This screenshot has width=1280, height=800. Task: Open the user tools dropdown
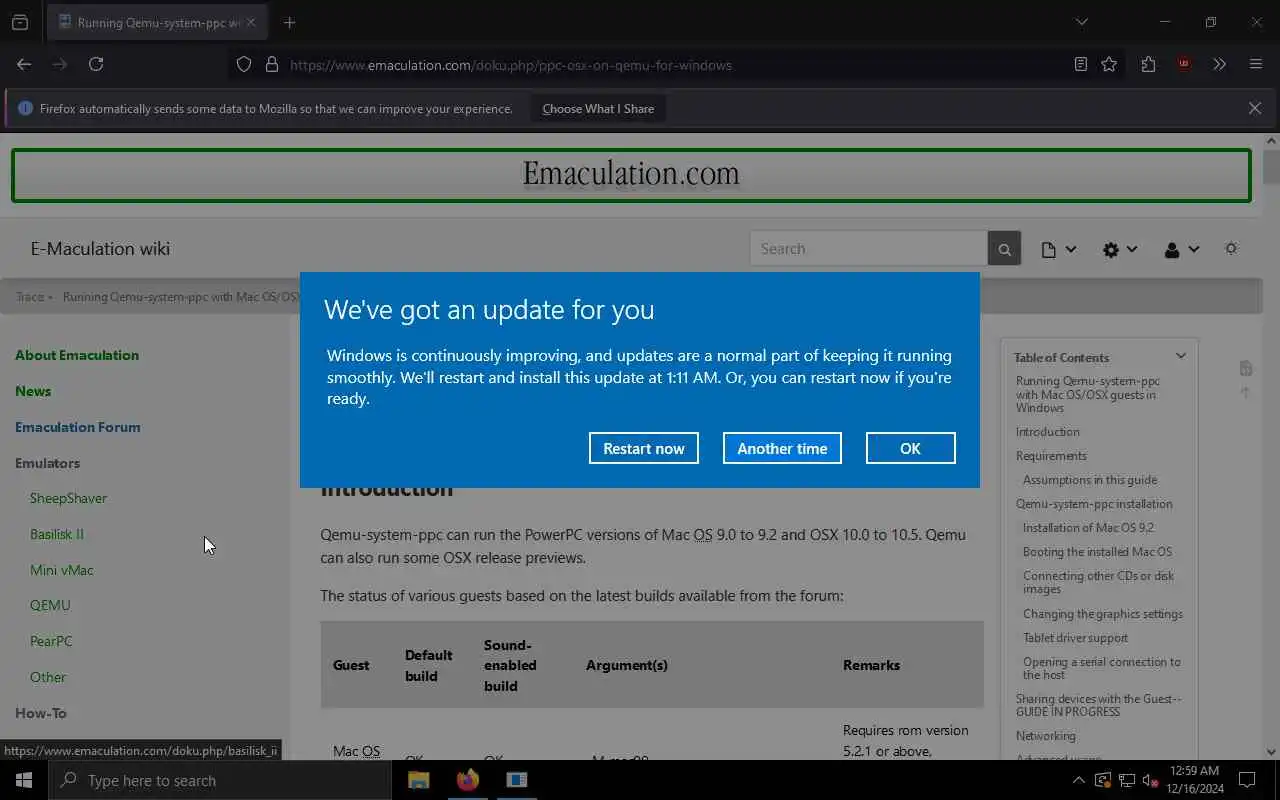pos(1181,250)
